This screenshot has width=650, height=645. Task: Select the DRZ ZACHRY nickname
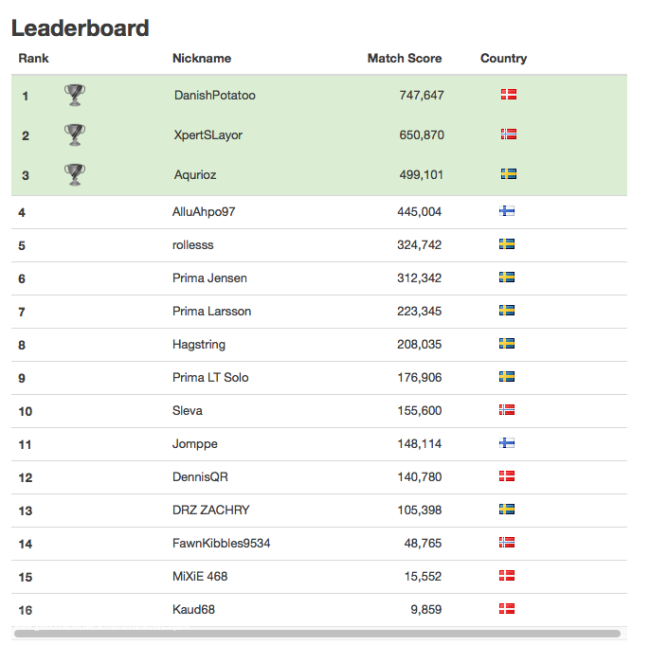(211, 510)
